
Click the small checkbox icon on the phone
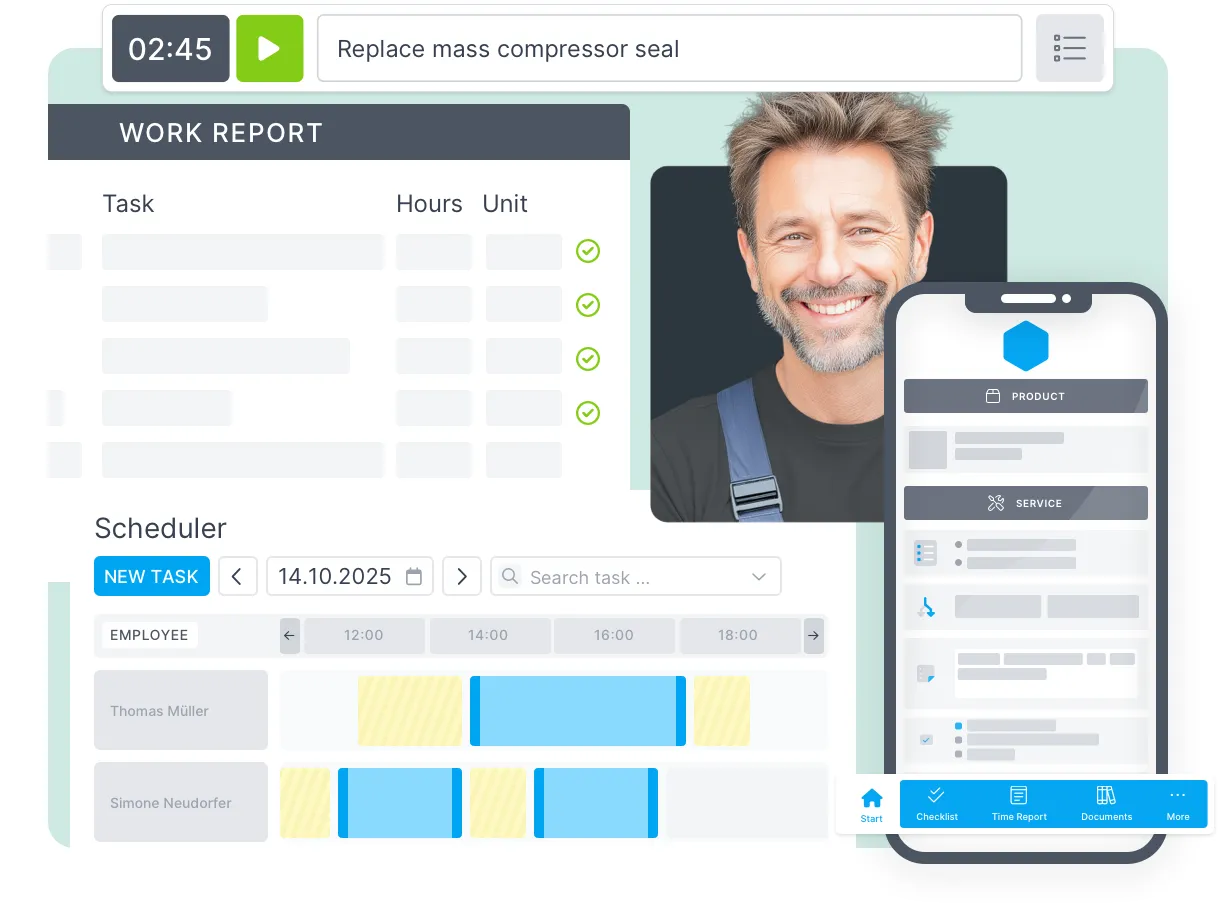[926, 739]
